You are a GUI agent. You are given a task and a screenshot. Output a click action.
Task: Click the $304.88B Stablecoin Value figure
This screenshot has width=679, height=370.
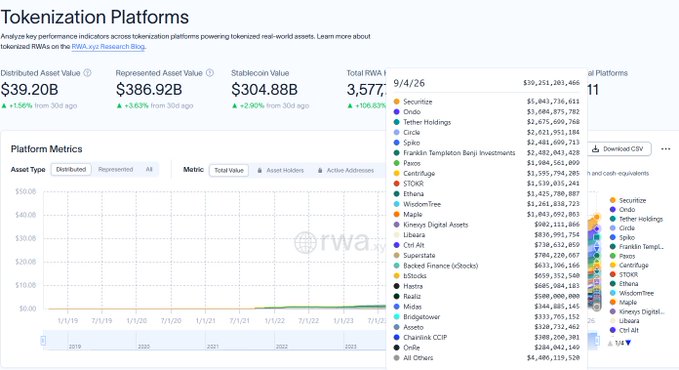(x=265, y=90)
